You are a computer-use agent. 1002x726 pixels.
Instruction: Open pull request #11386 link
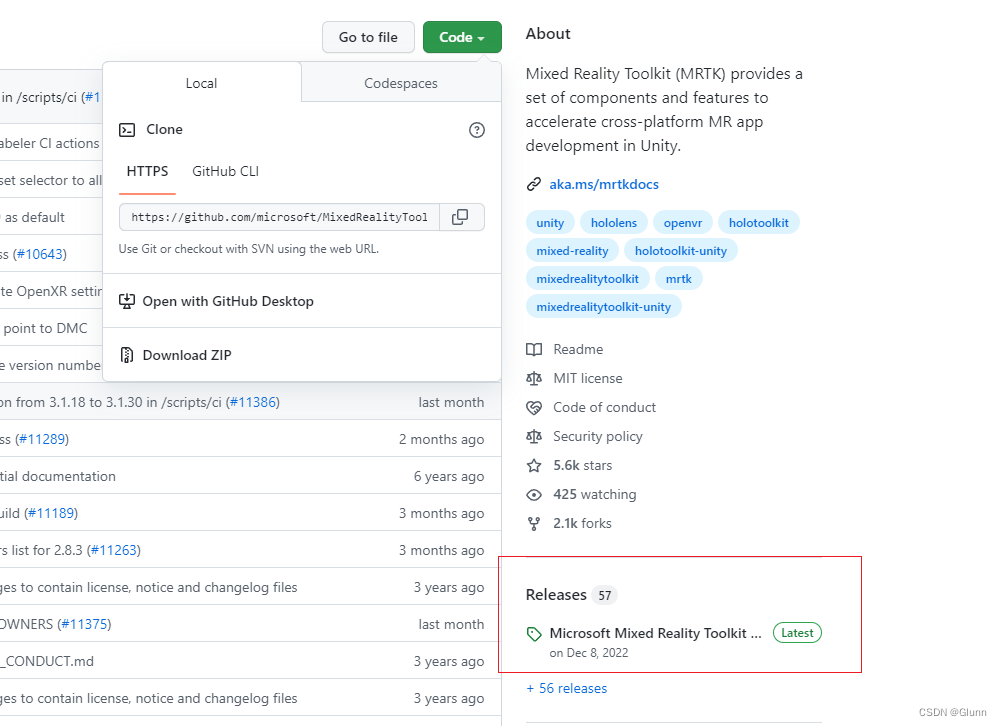[x=252, y=403]
